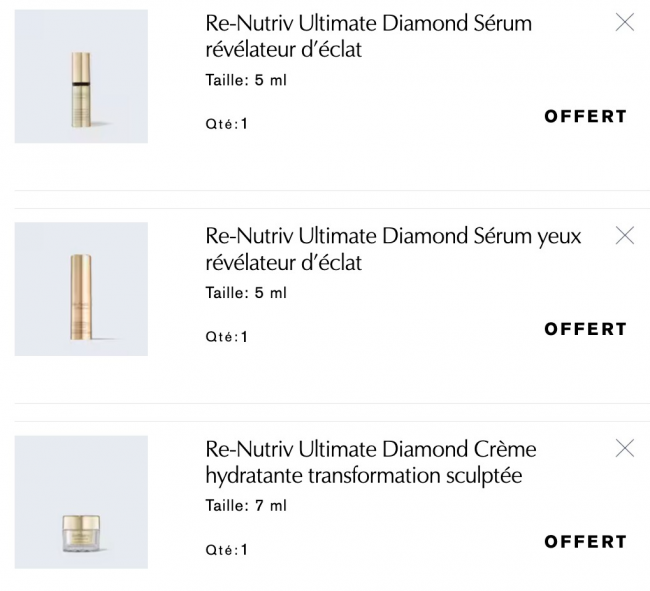Remove Re-Nutriv Diamond Sérum révélateur d'éclat item
Screen dimensions: 650x591
coord(625,23)
